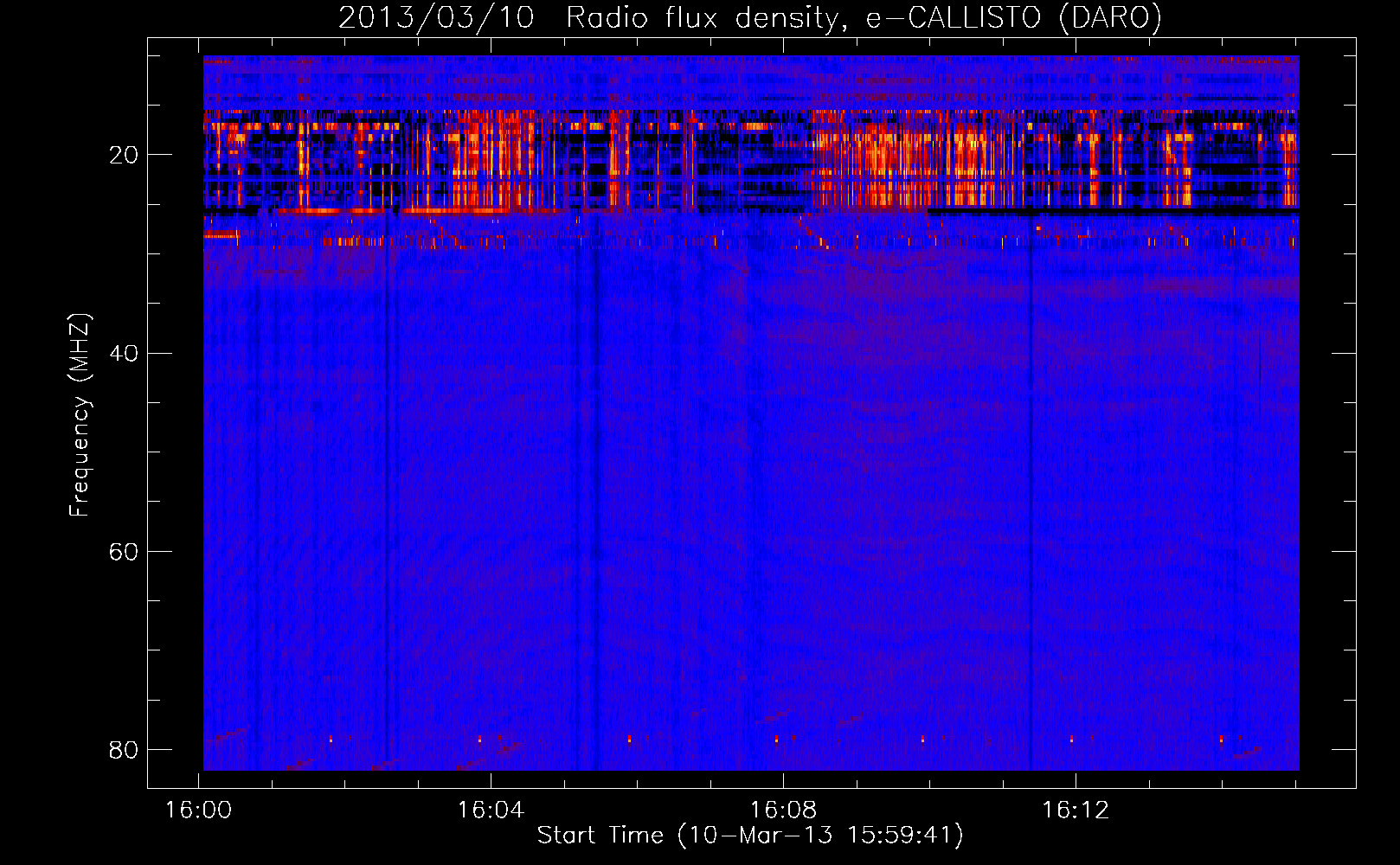
Task: Click the '40' frequency tick label
Action: pyautogui.click(x=123, y=353)
